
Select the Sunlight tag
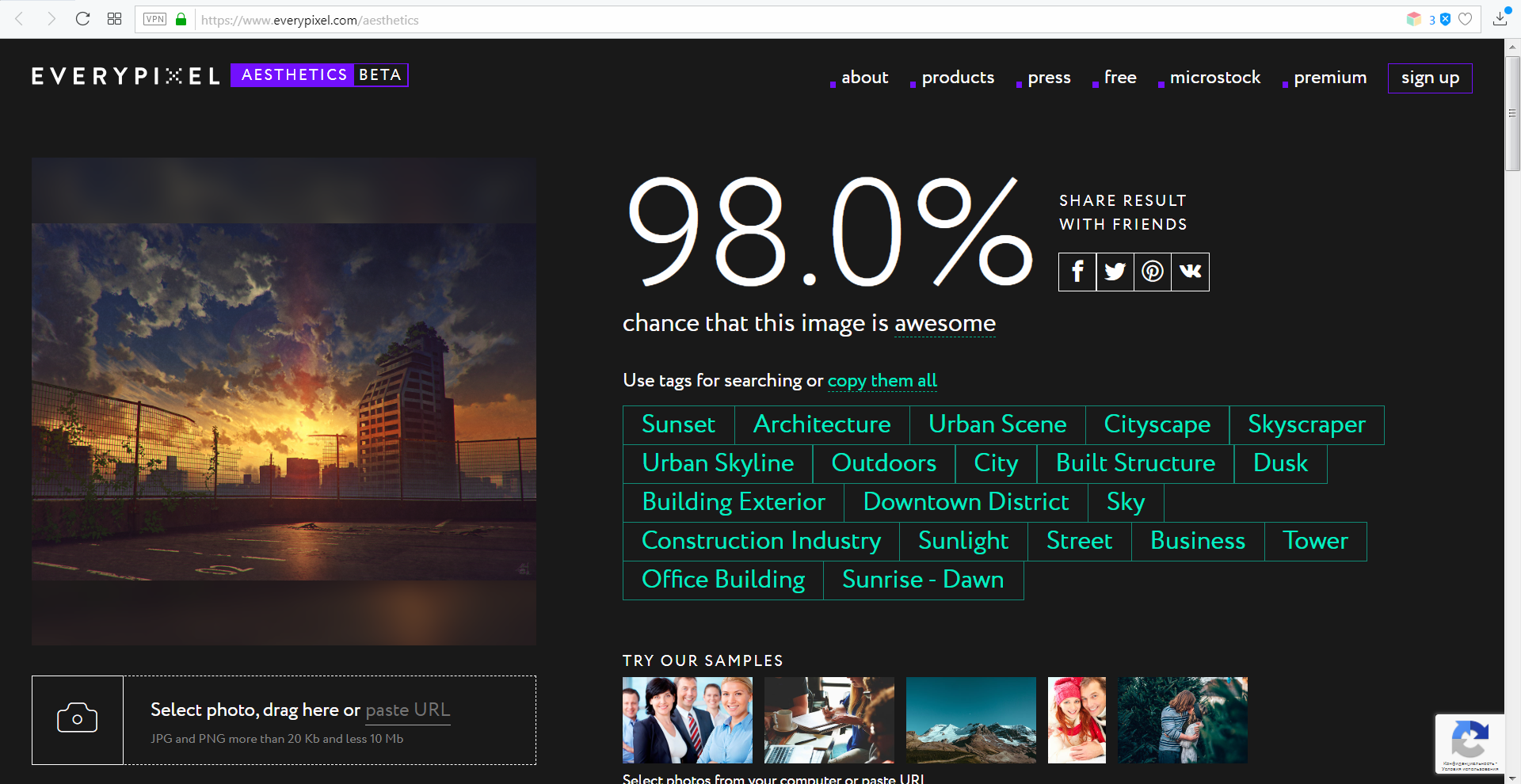[x=963, y=542]
